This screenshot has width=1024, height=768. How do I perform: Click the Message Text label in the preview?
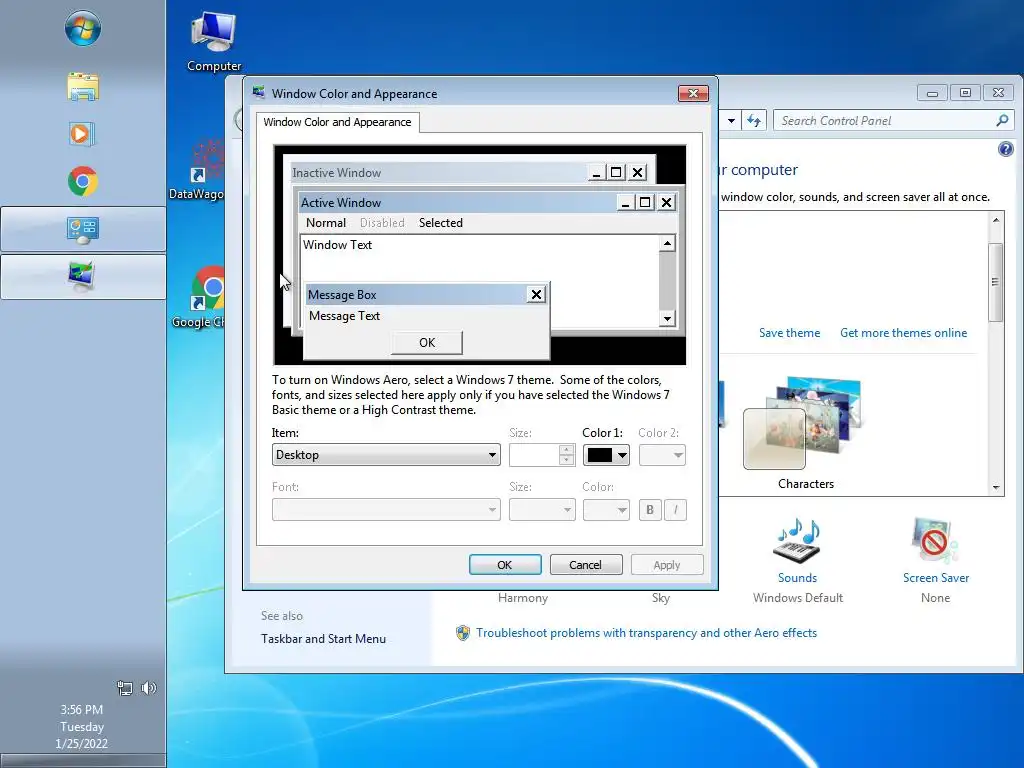coord(344,316)
